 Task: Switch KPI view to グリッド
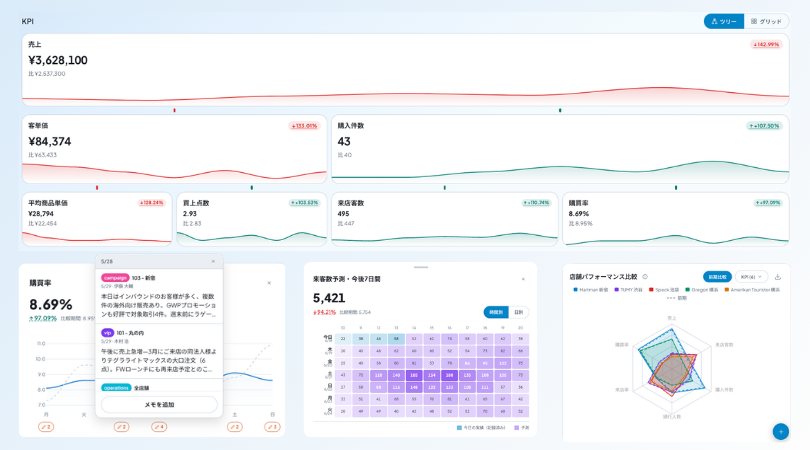(x=766, y=21)
